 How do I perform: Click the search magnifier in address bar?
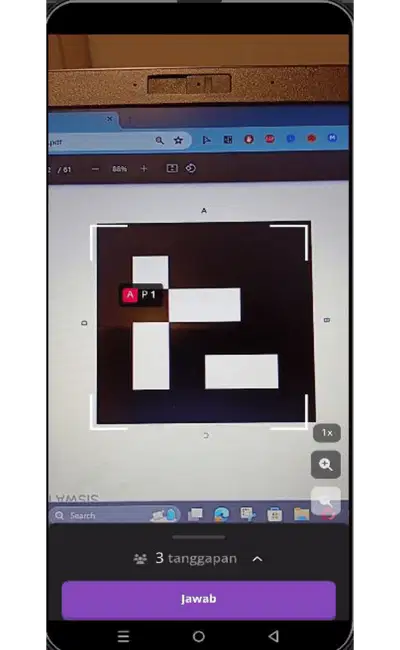pos(160,141)
